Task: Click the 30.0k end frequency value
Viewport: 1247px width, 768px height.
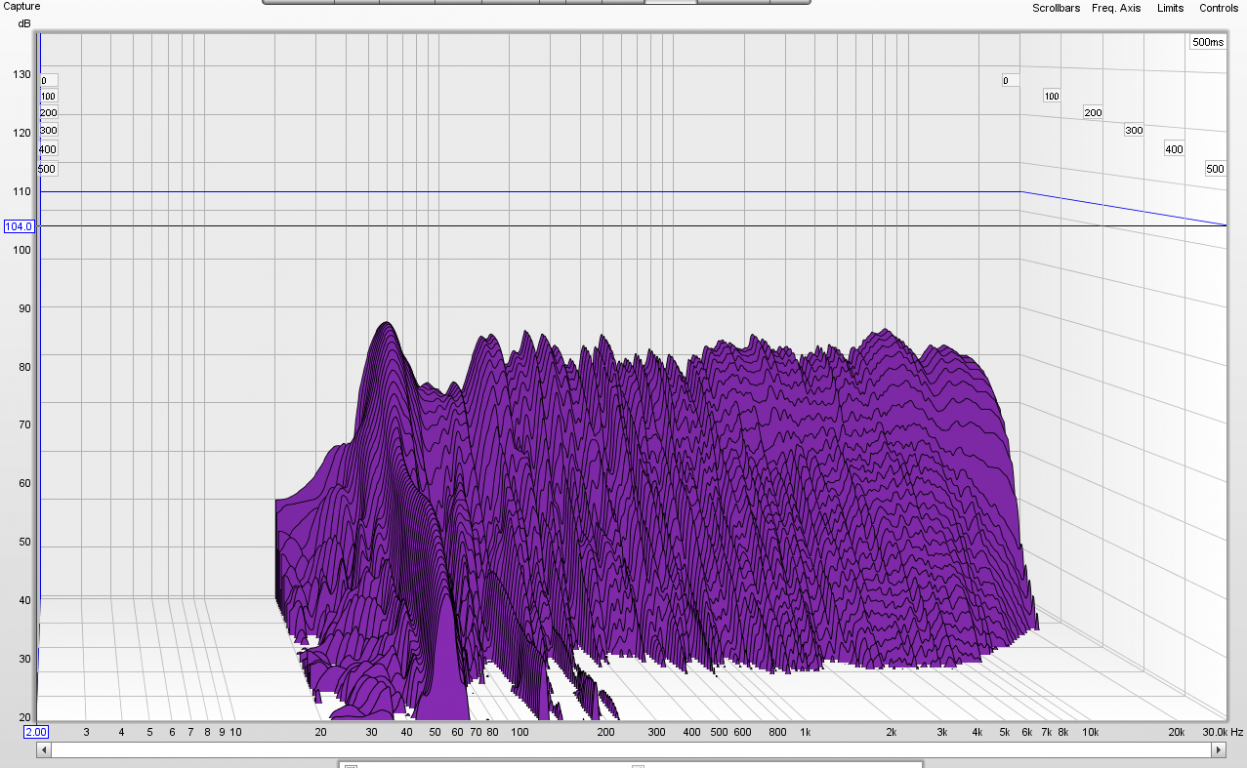Action: [1213, 732]
